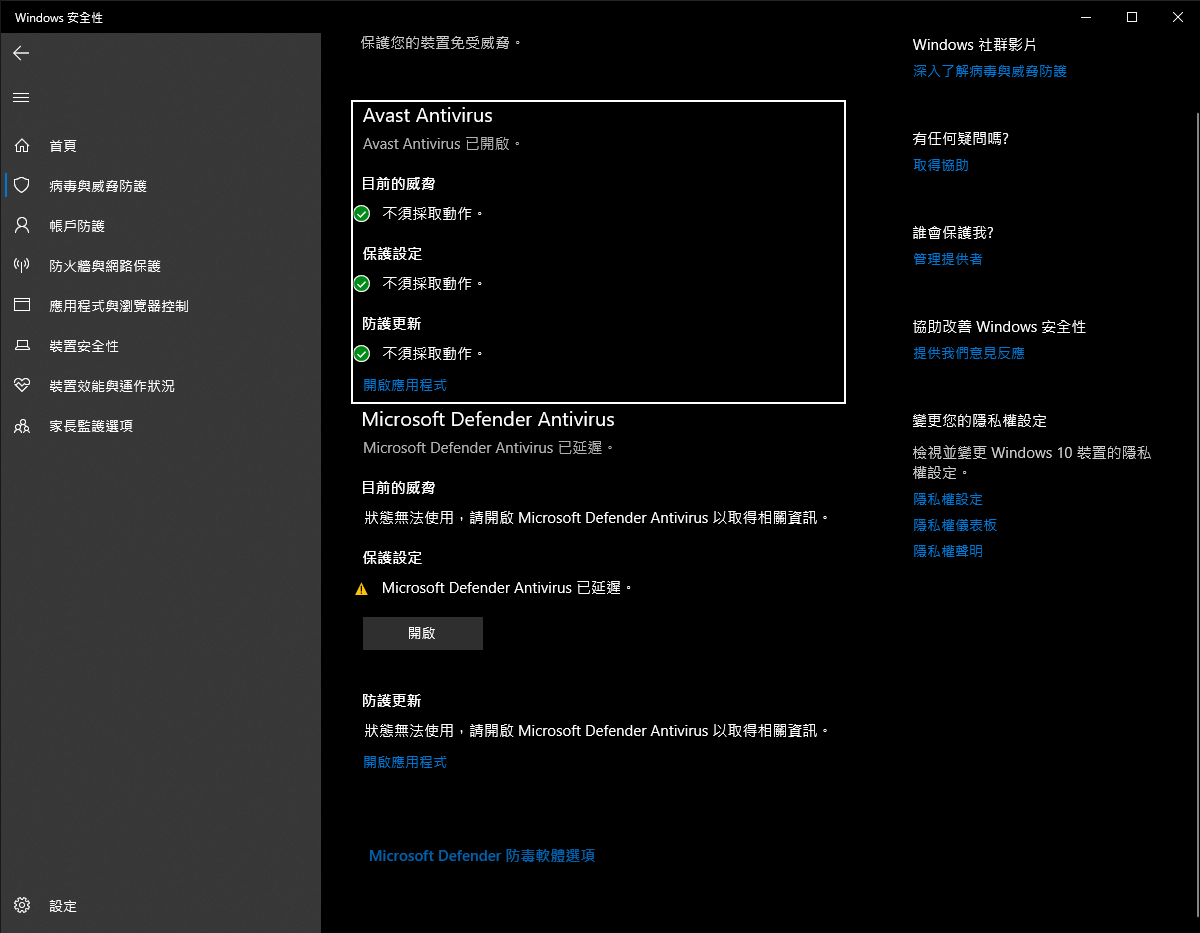Click '協助改善 Windows 安全性' heading
This screenshot has height=933, width=1200.
[999, 327]
